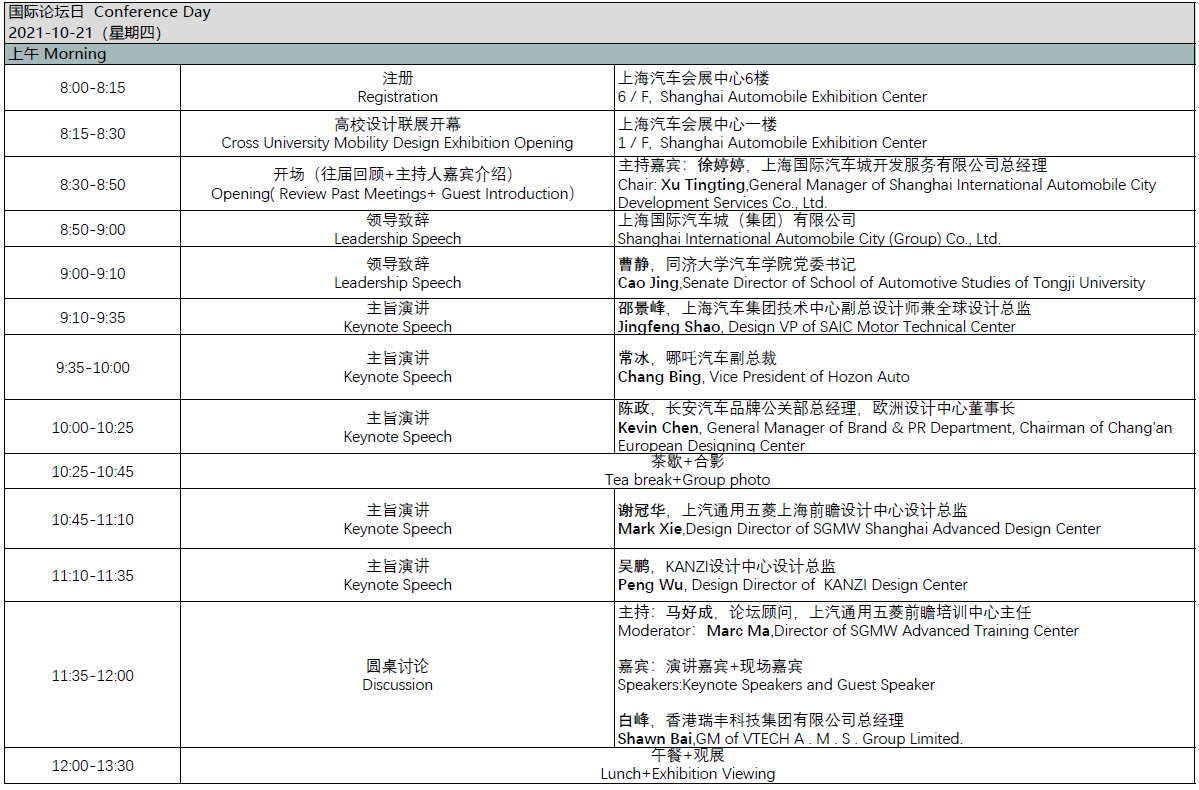The image size is (1199, 790).
Task: Select the Peng Wu KANZI entry
Action: 792,585
